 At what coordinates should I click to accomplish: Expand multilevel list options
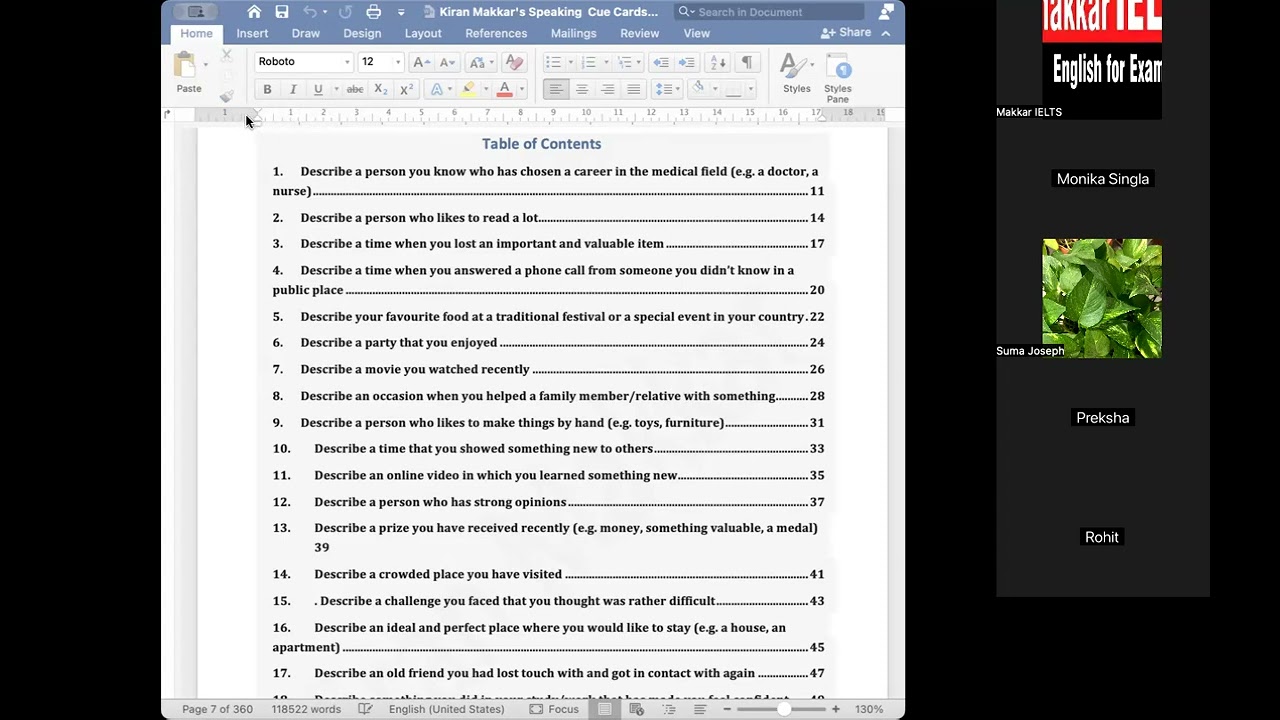(x=639, y=63)
